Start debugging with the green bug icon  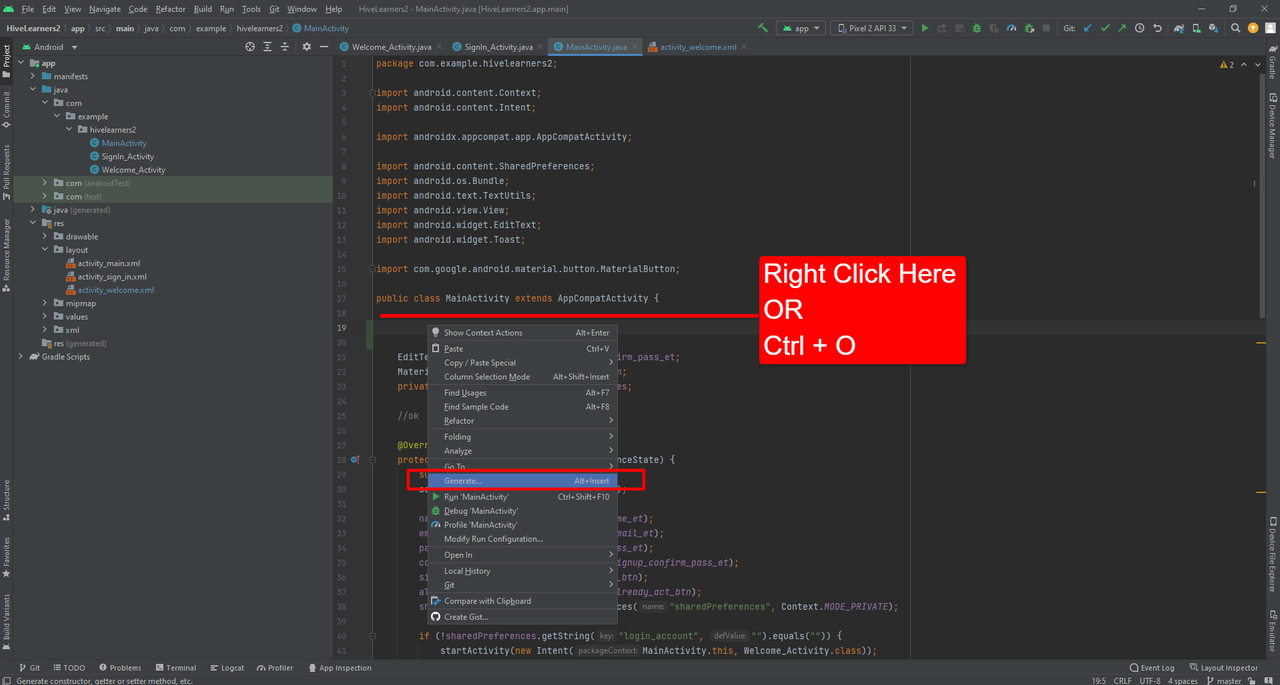pos(977,28)
